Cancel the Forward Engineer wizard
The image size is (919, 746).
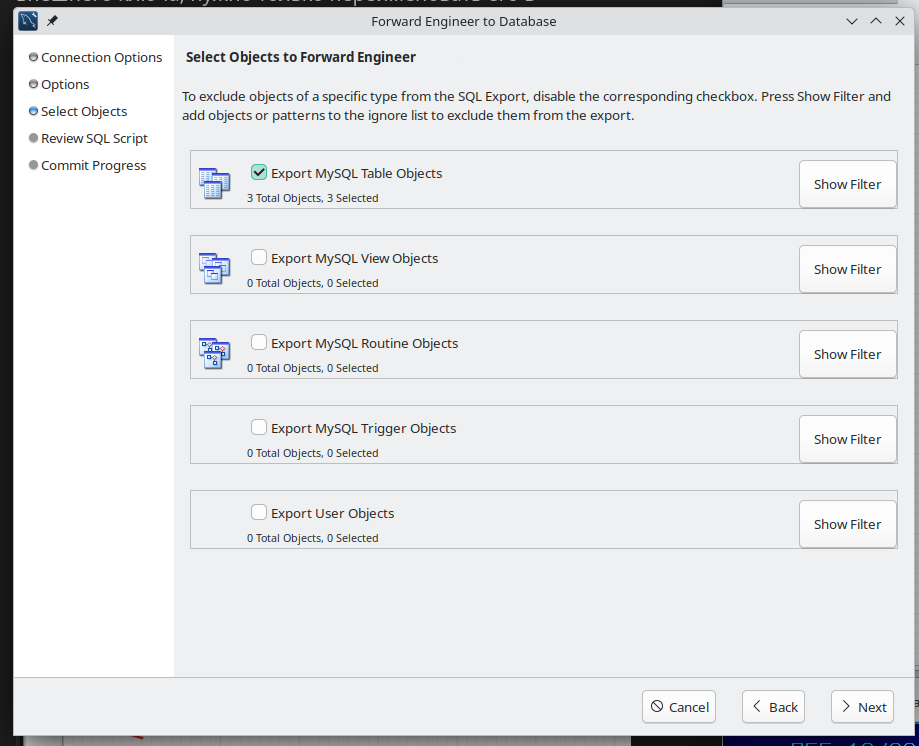679,707
